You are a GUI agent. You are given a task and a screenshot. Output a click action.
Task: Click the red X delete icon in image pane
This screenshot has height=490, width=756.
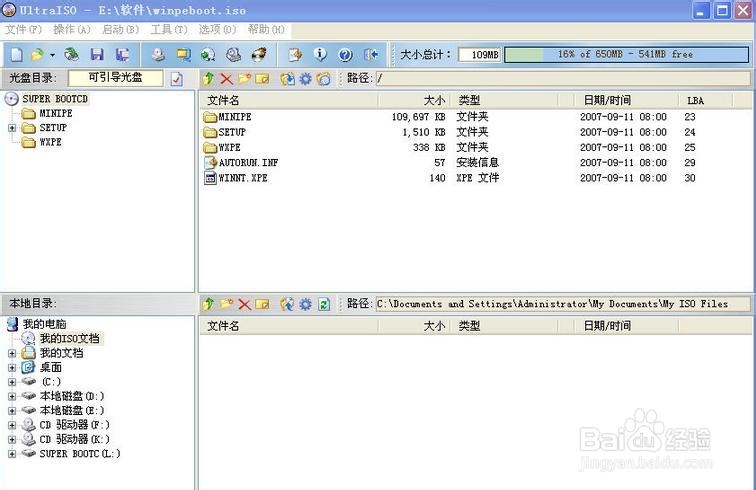(226, 79)
